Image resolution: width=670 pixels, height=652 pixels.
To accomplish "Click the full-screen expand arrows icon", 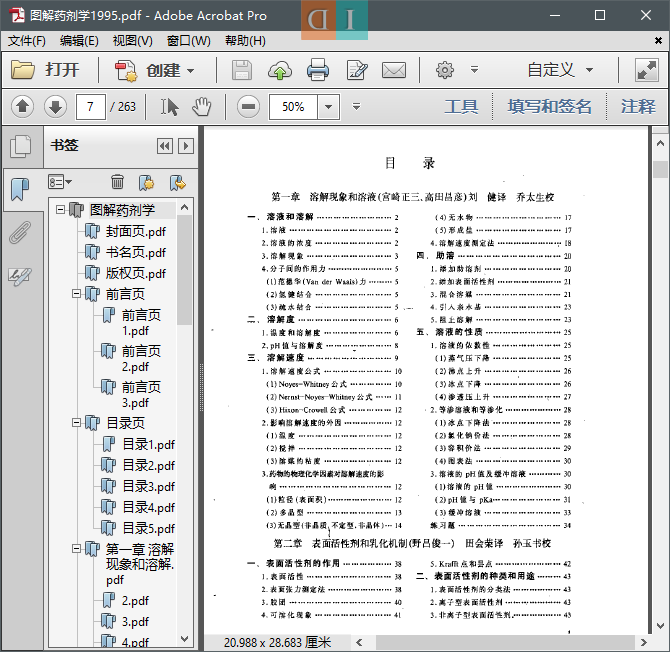I will pos(646,70).
